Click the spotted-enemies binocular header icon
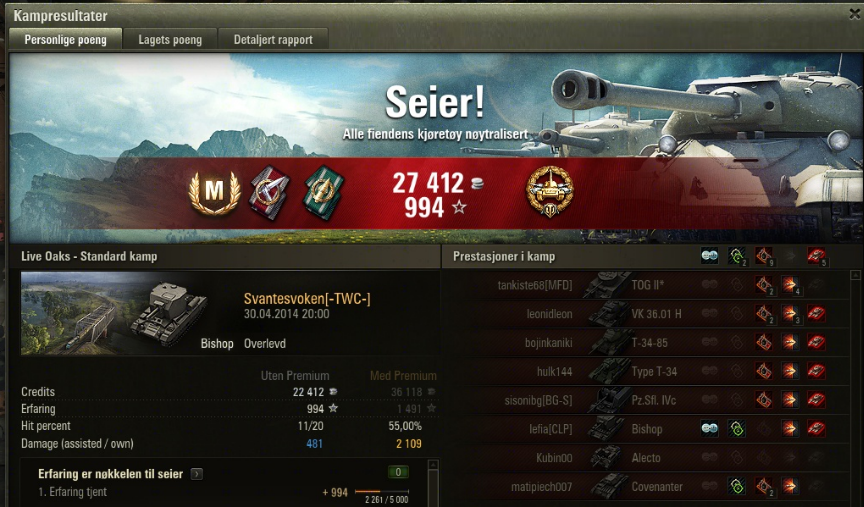 pyautogui.click(x=709, y=256)
